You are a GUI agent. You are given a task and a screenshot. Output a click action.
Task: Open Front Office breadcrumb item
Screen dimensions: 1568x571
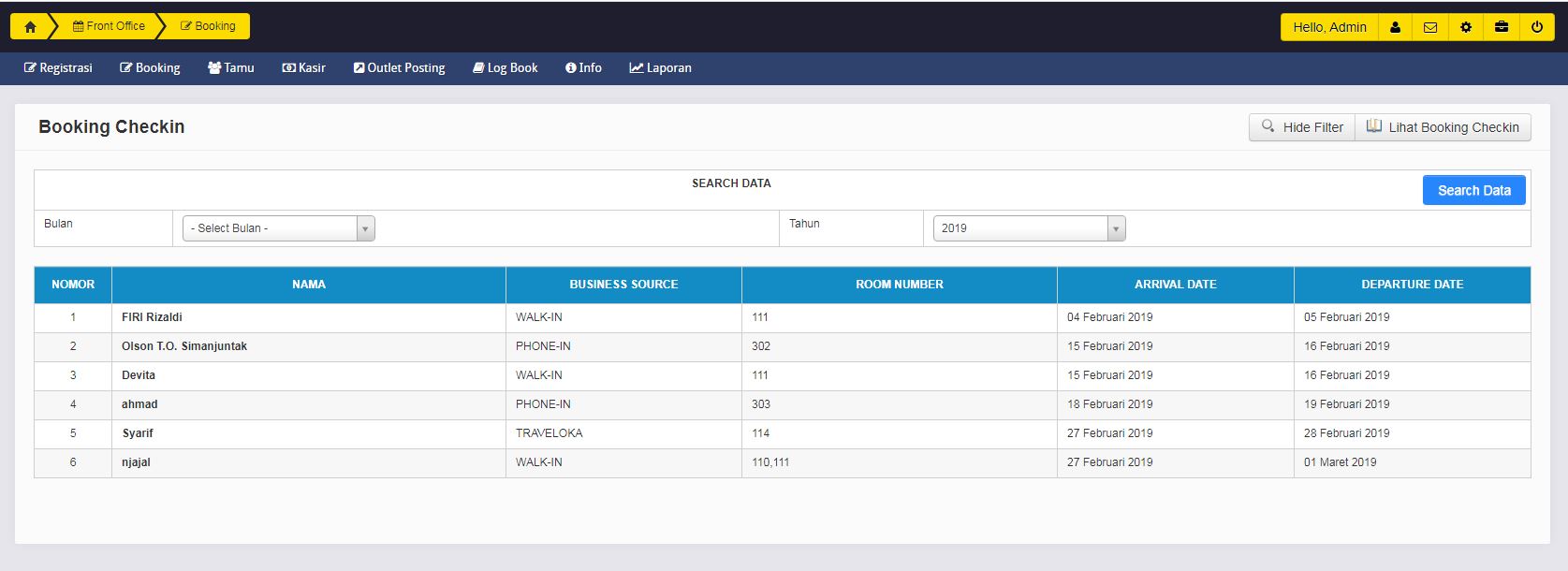[x=109, y=26]
